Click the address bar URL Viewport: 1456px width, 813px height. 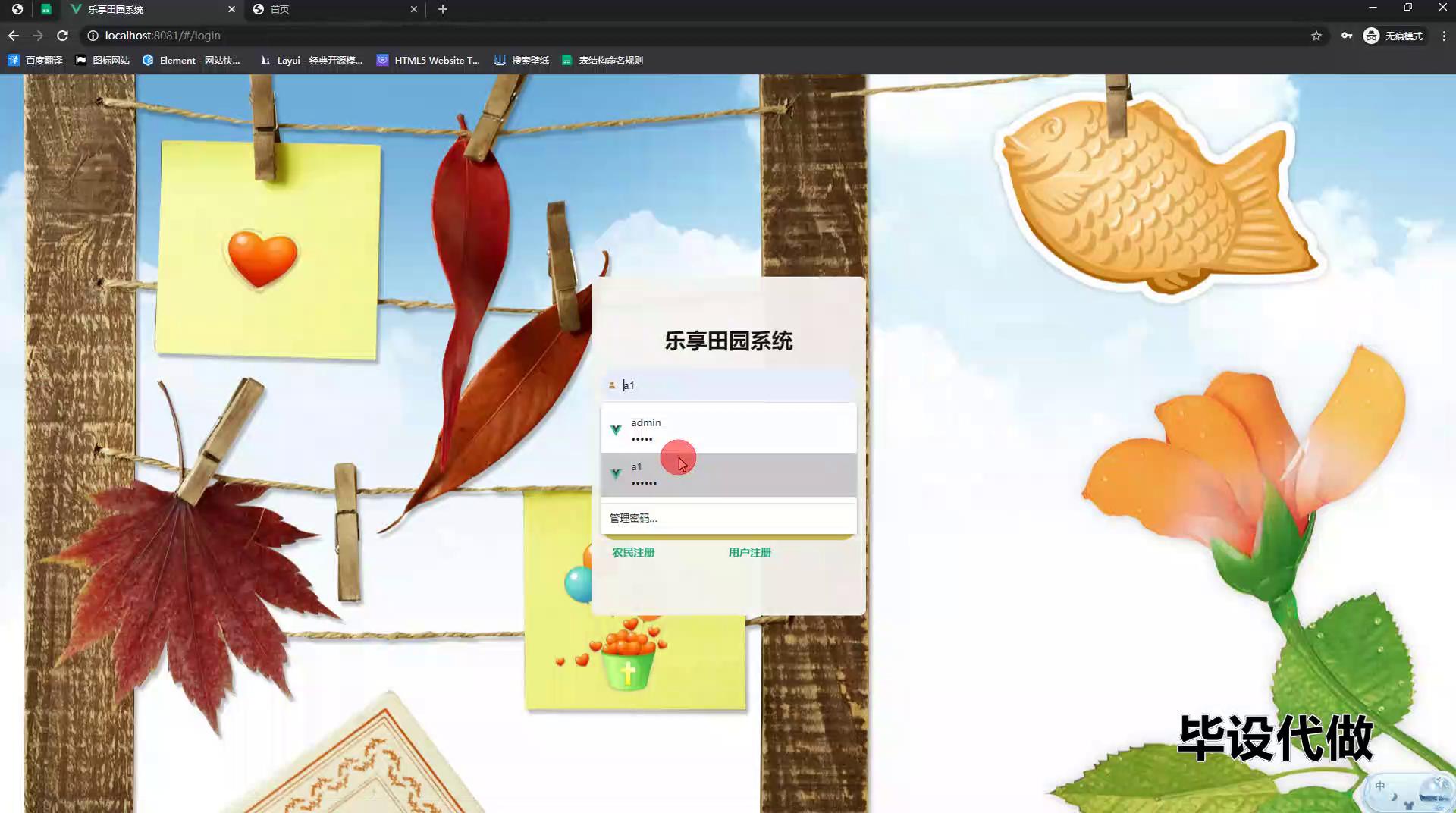point(163,36)
